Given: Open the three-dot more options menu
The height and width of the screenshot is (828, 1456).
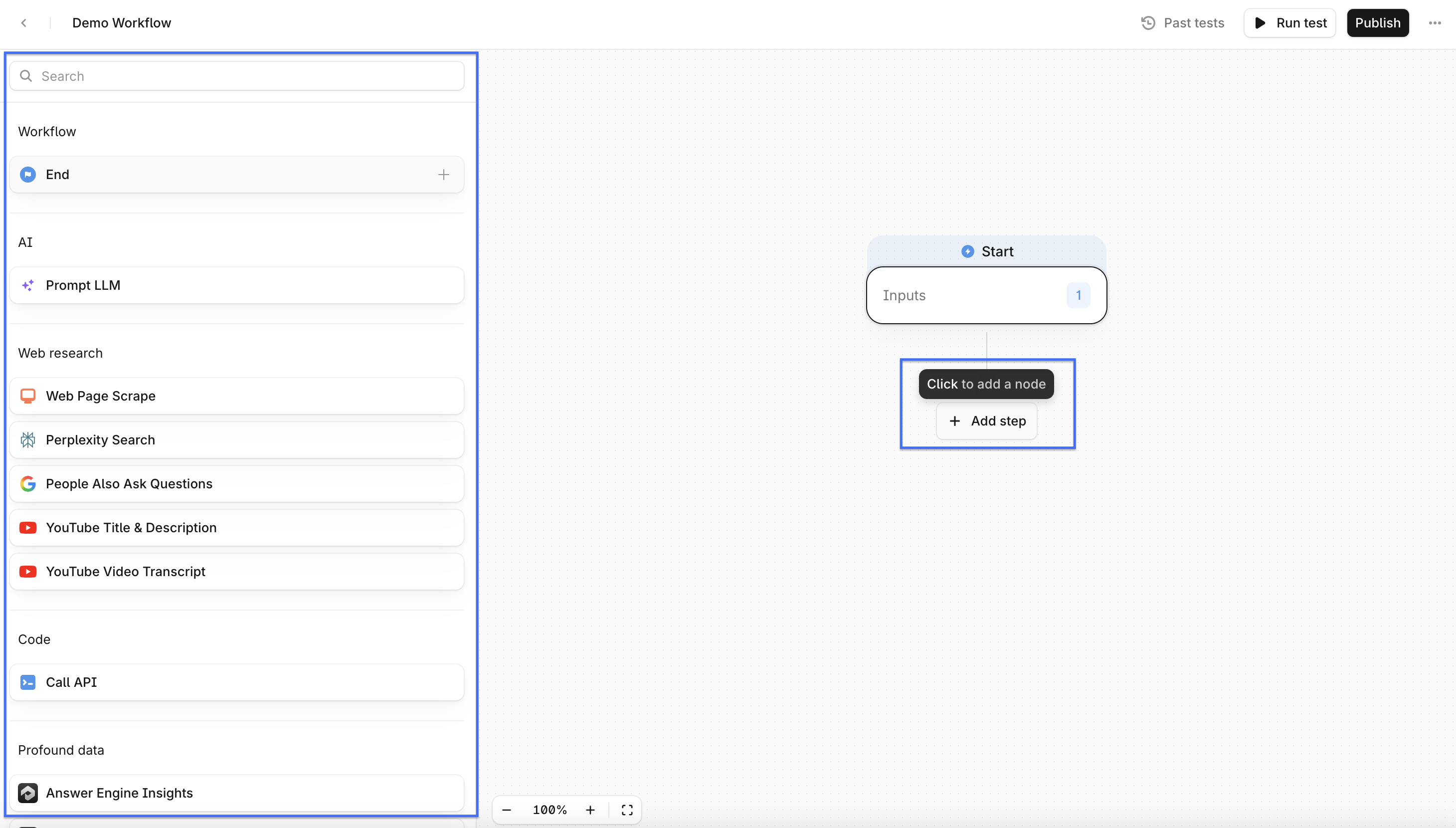Looking at the screenshot, I should pyautogui.click(x=1435, y=23).
